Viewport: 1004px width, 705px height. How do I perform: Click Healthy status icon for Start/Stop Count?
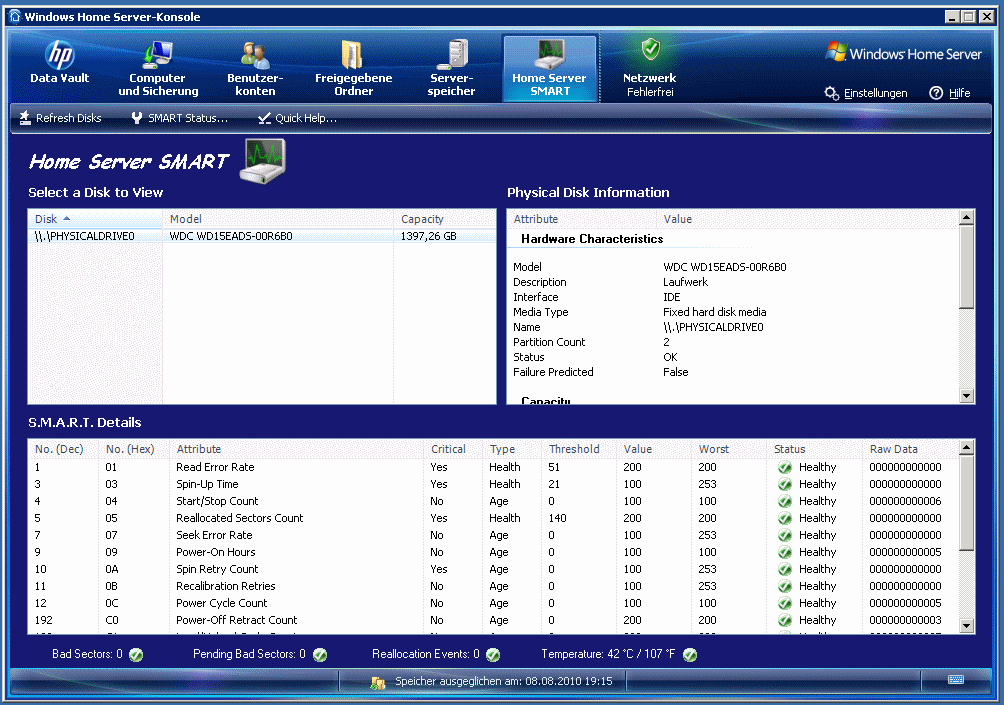pyautogui.click(x=784, y=501)
